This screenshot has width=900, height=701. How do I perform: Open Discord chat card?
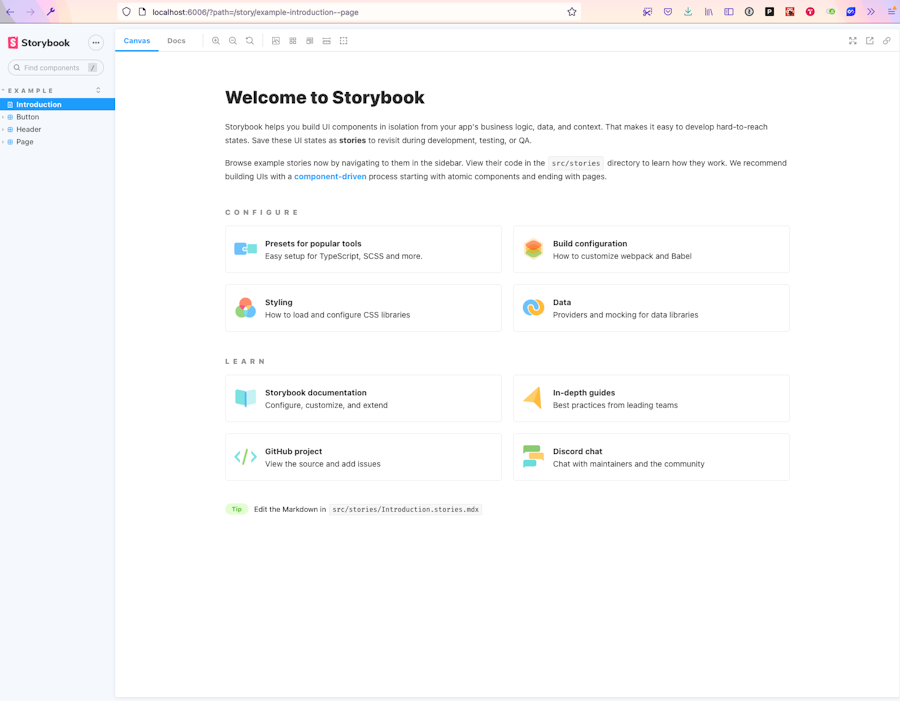click(651, 457)
